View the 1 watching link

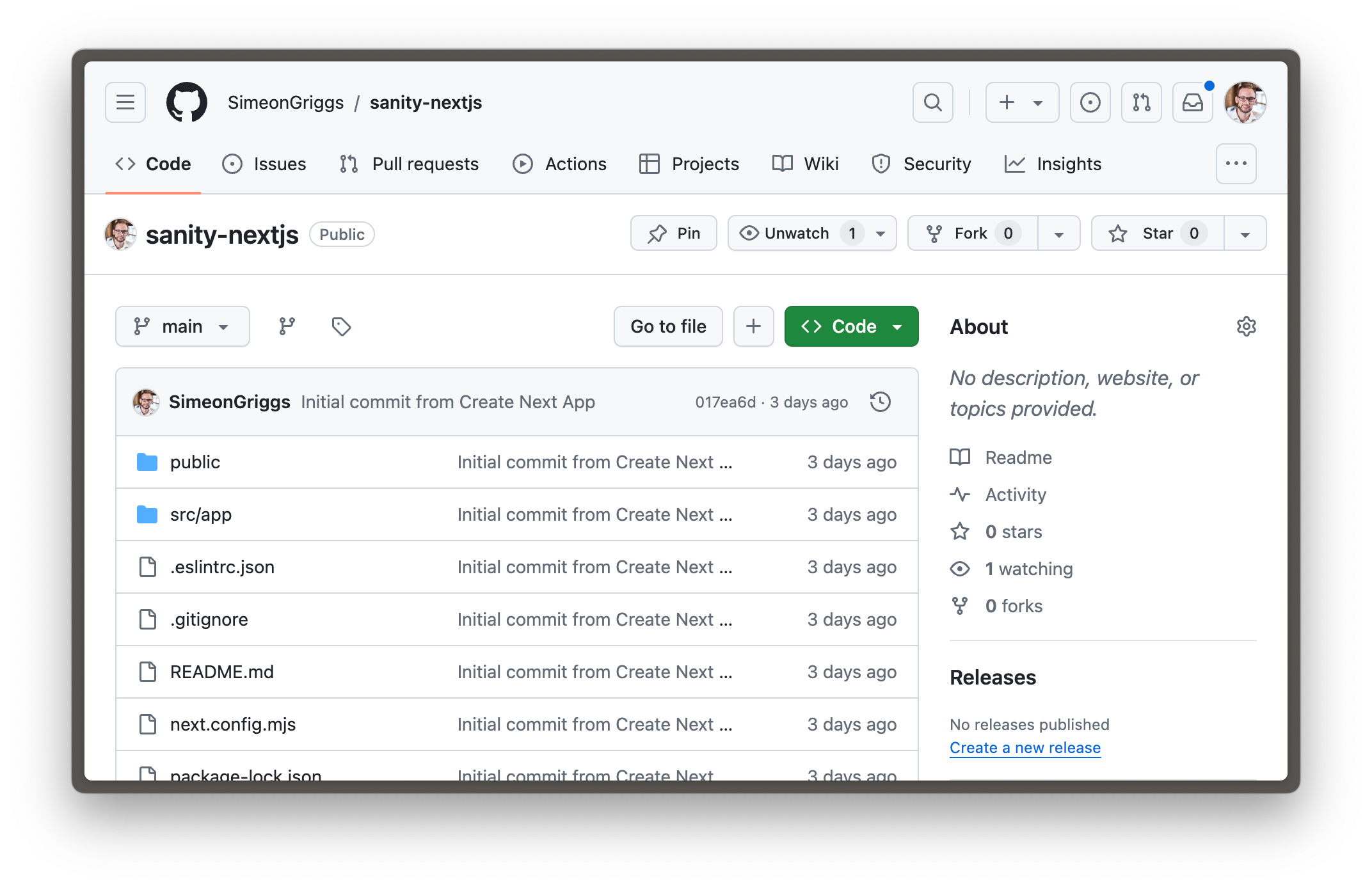click(x=1012, y=569)
